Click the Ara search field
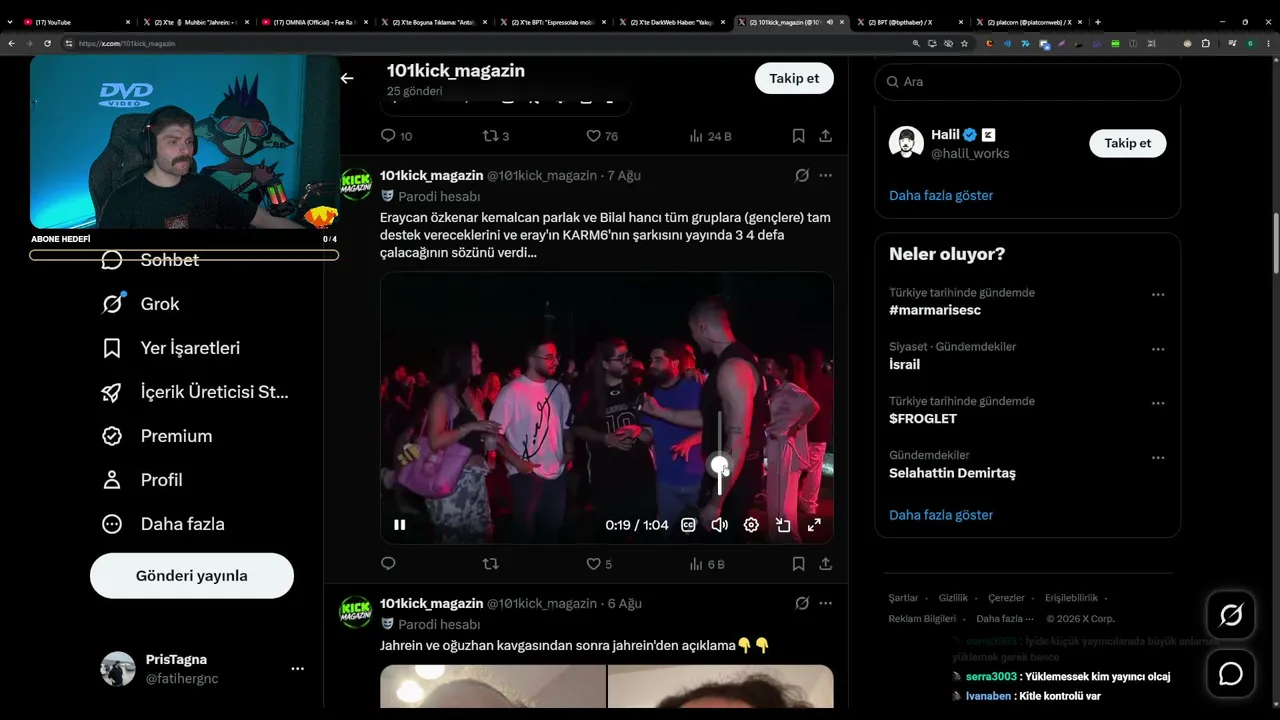This screenshot has height=720, width=1280. (1028, 82)
